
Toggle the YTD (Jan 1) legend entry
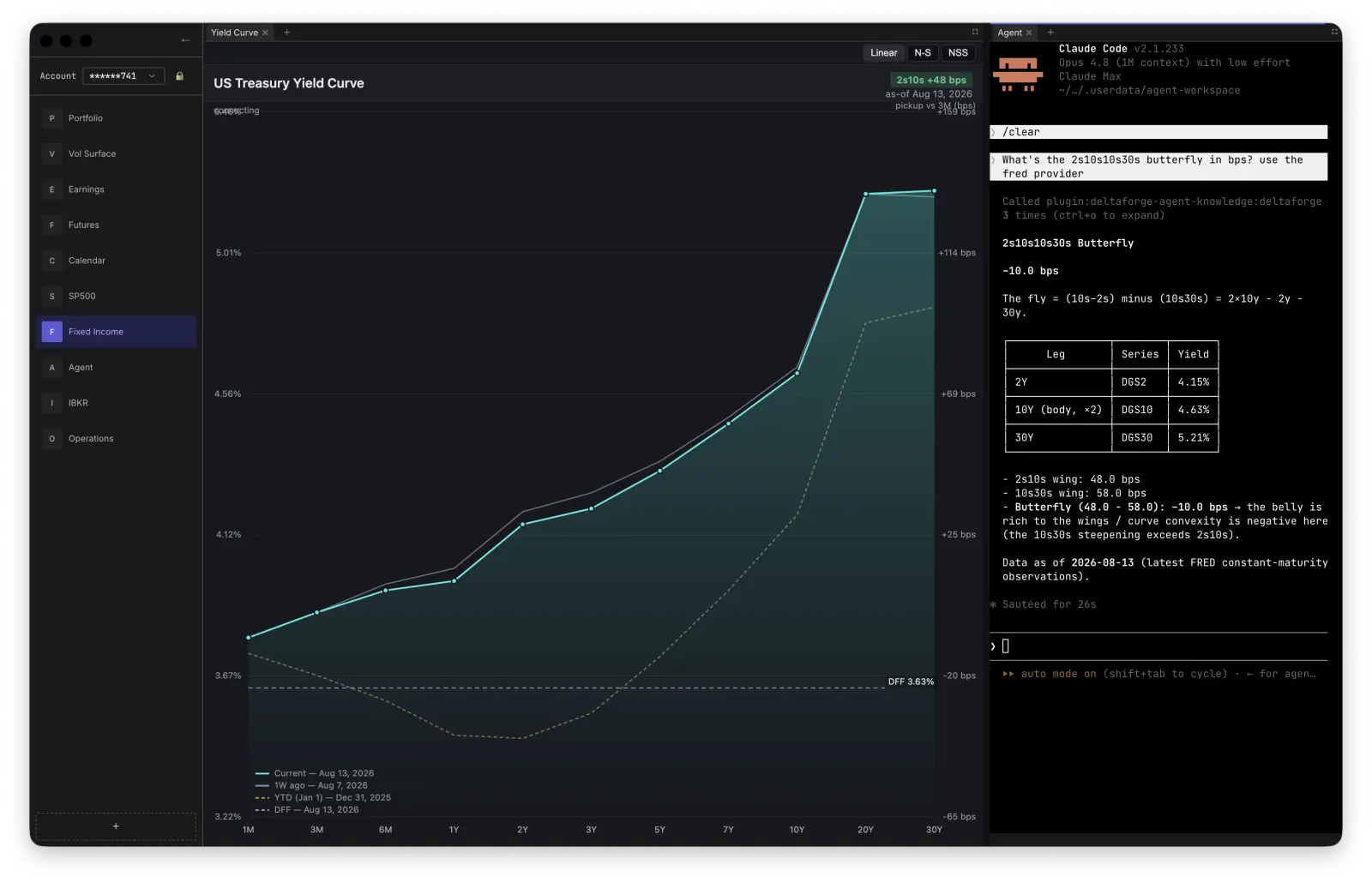click(x=322, y=797)
